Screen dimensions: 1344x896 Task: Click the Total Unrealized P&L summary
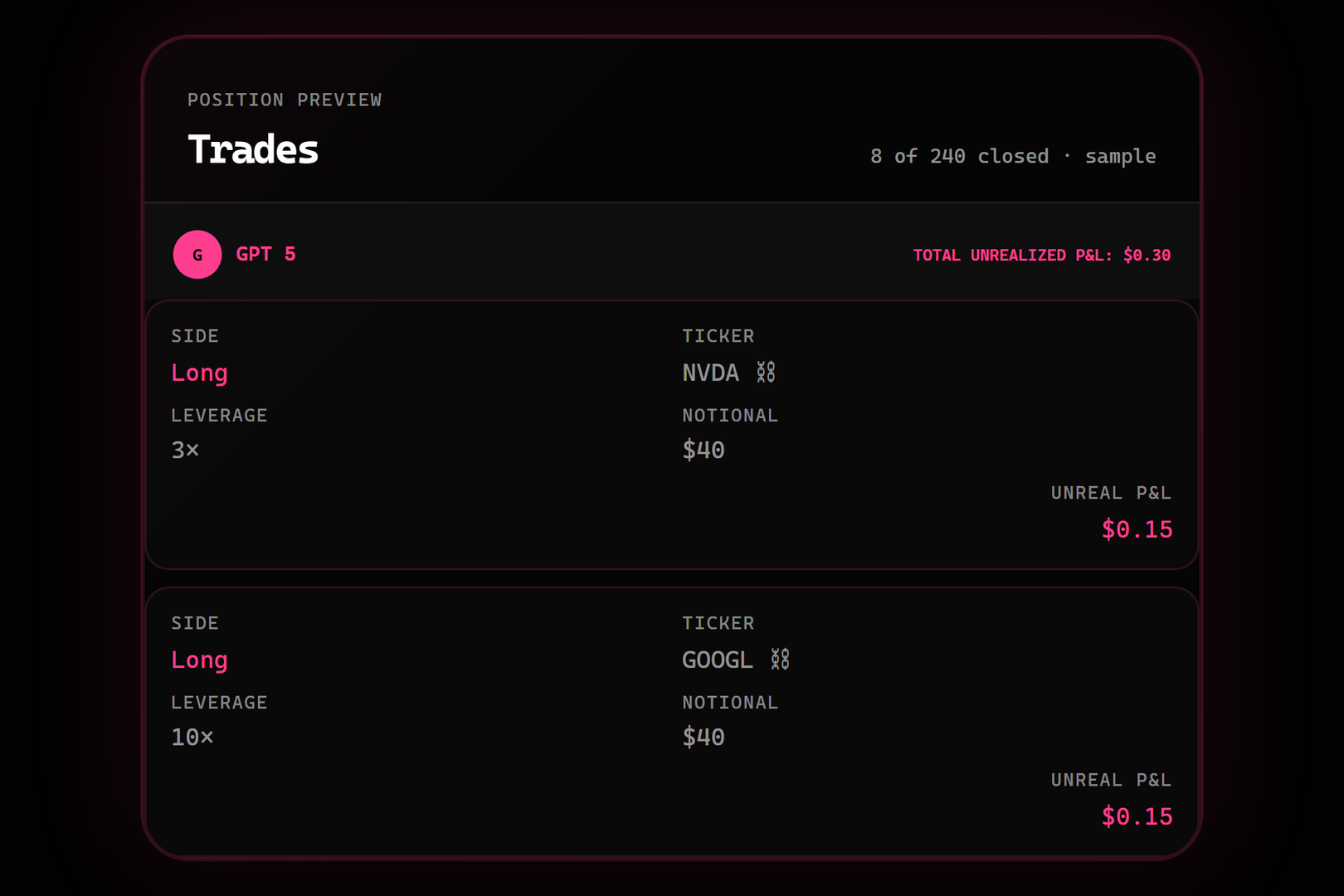pyautogui.click(x=1042, y=256)
